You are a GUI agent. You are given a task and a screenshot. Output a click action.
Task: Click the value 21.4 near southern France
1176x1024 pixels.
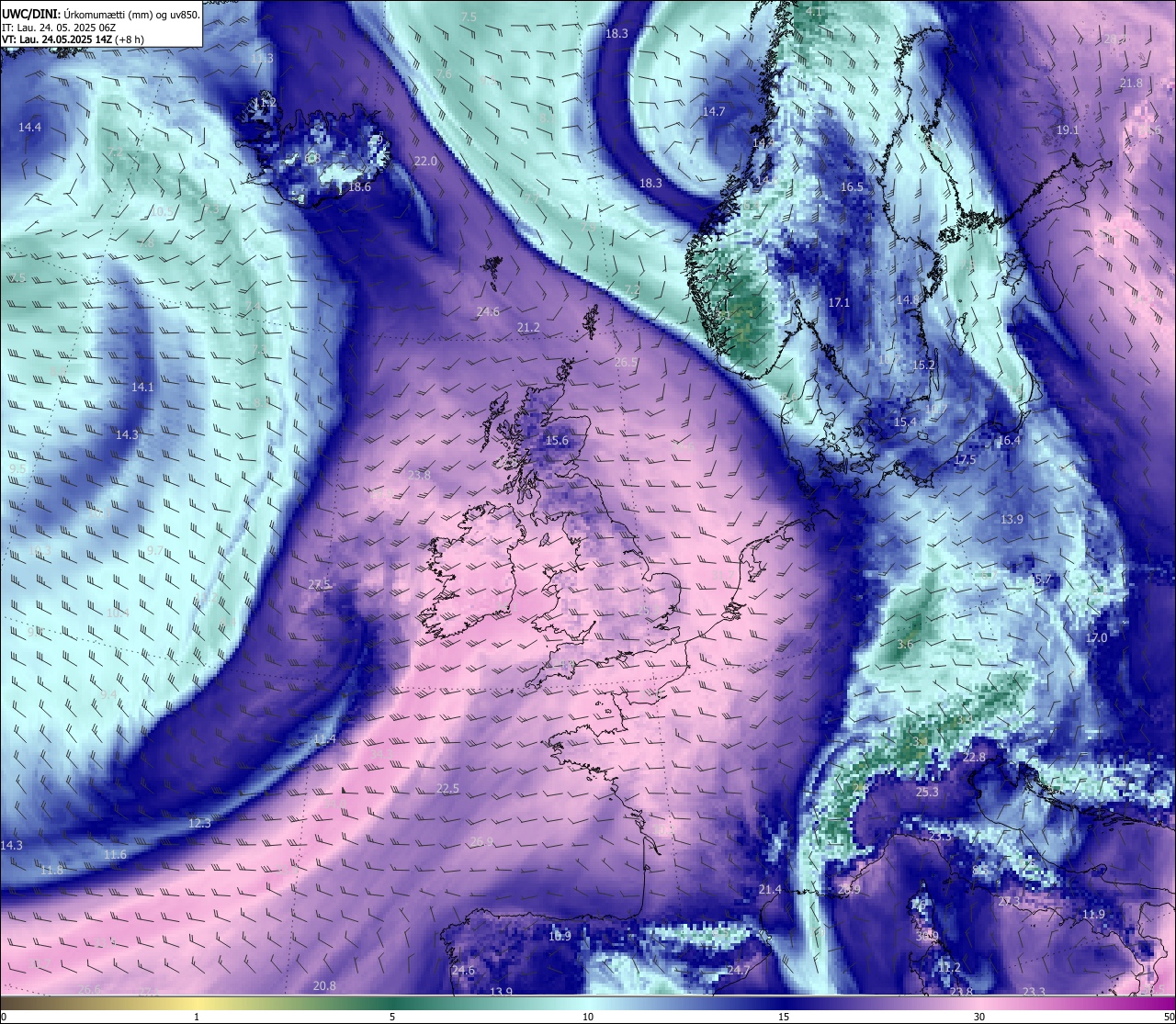770,889
